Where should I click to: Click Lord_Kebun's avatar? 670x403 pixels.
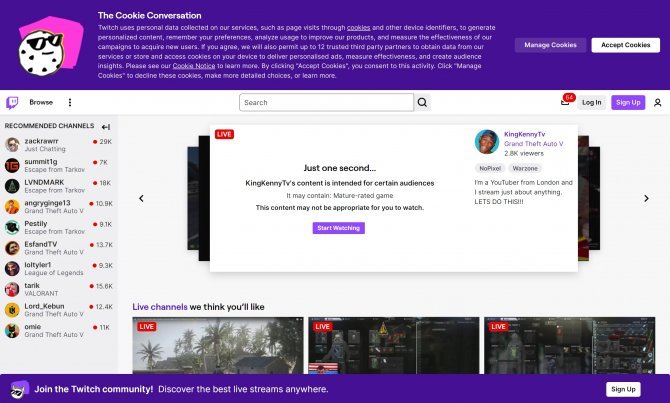click(12, 310)
